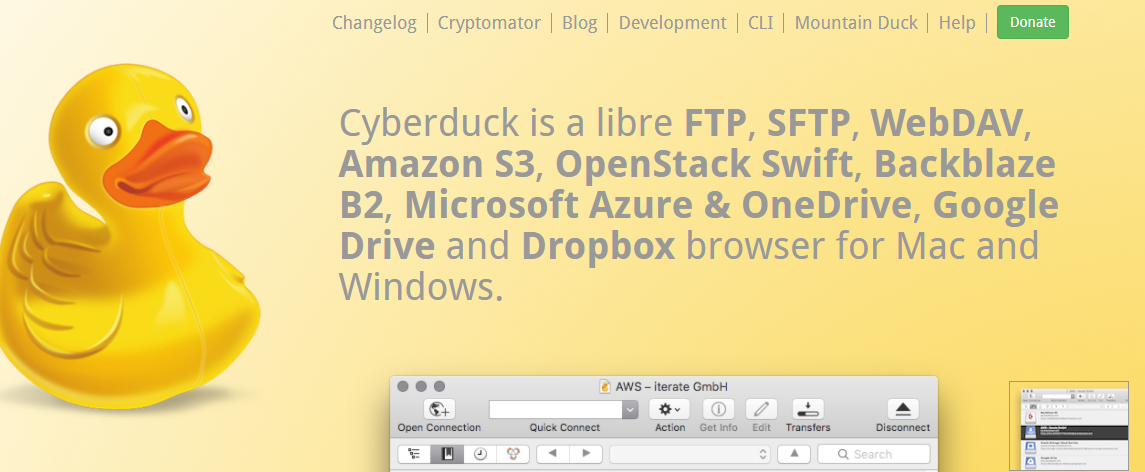Click the green Donate button
The image size is (1145, 472).
point(1033,22)
